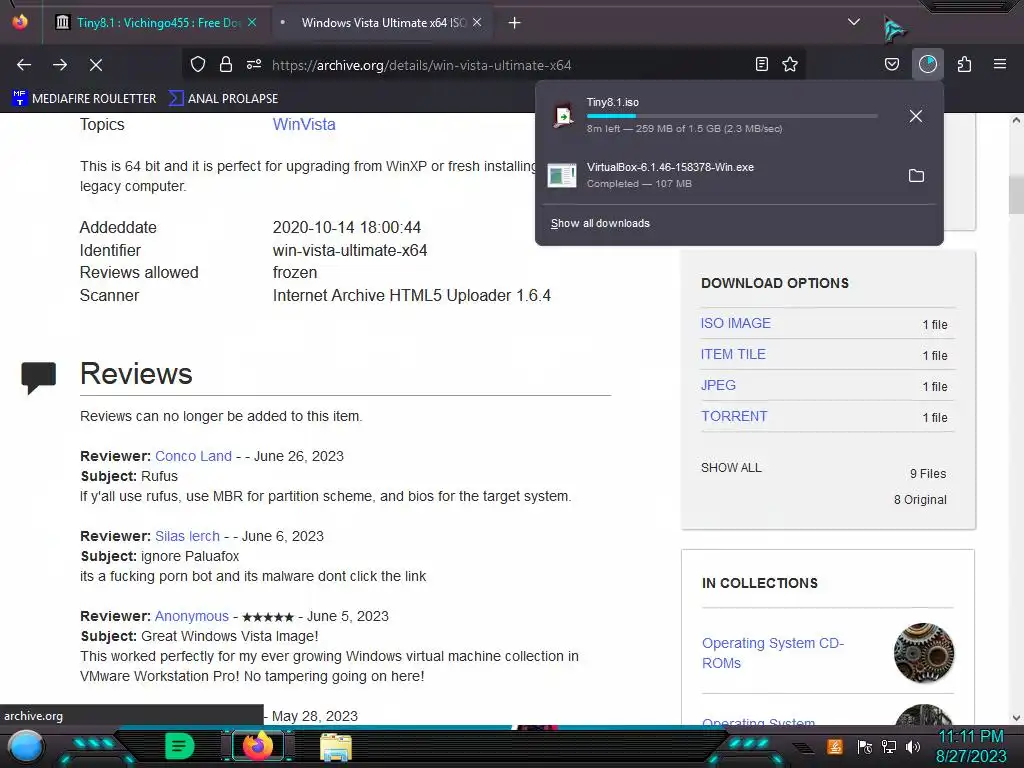Click the scrollbar up arrow

coord(1016,121)
